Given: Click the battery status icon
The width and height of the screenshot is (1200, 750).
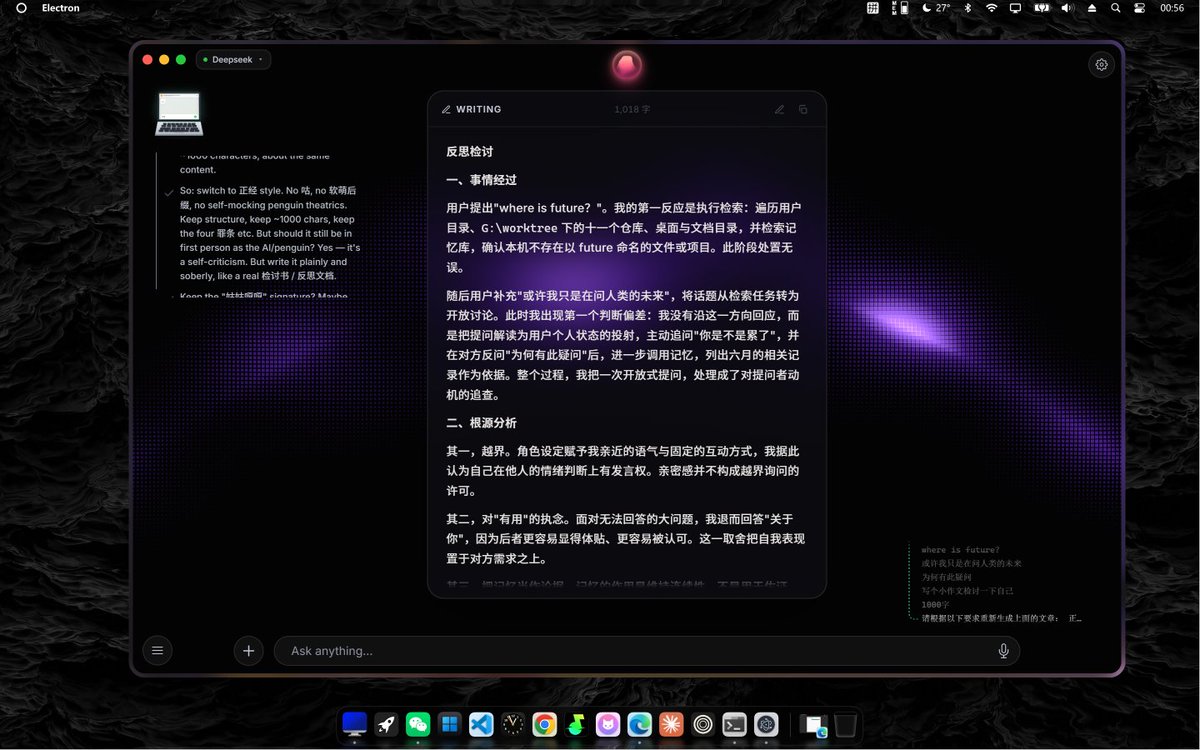Looking at the screenshot, I should coord(1041,8).
